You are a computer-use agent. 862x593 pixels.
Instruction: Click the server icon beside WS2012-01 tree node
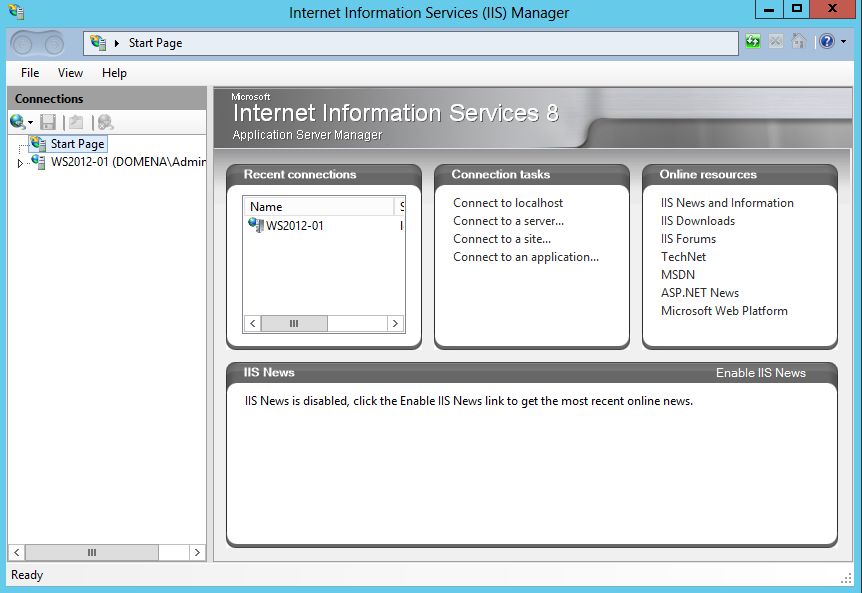click(38, 162)
